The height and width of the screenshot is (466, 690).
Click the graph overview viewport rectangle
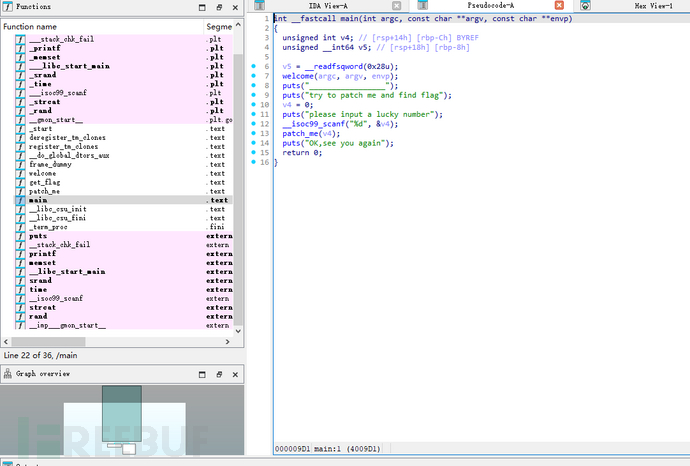pos(124,415)
